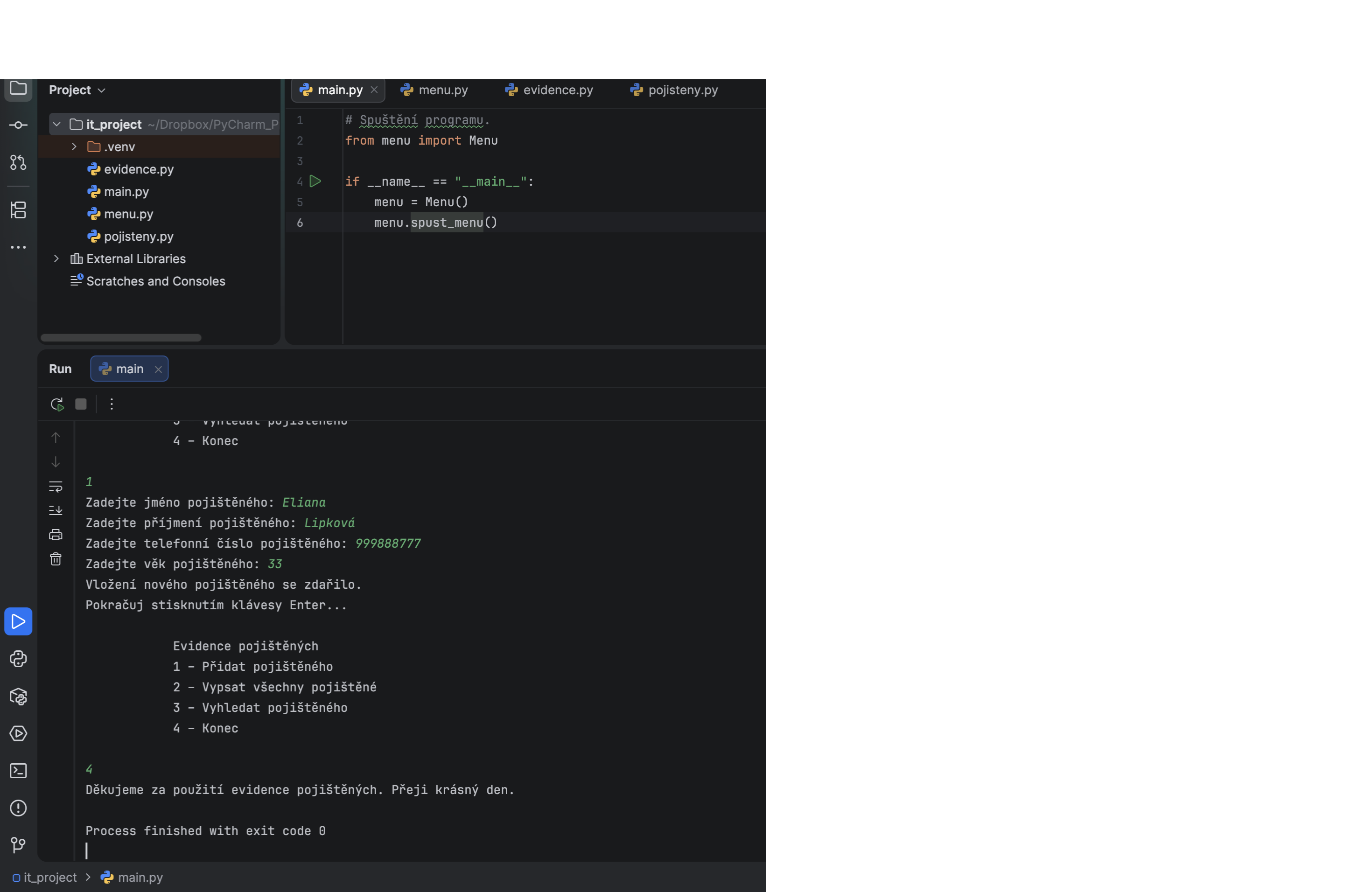Toggle soft-wrap in the Run console
This screenshot has width=1372, height=892.
[56, 486]
